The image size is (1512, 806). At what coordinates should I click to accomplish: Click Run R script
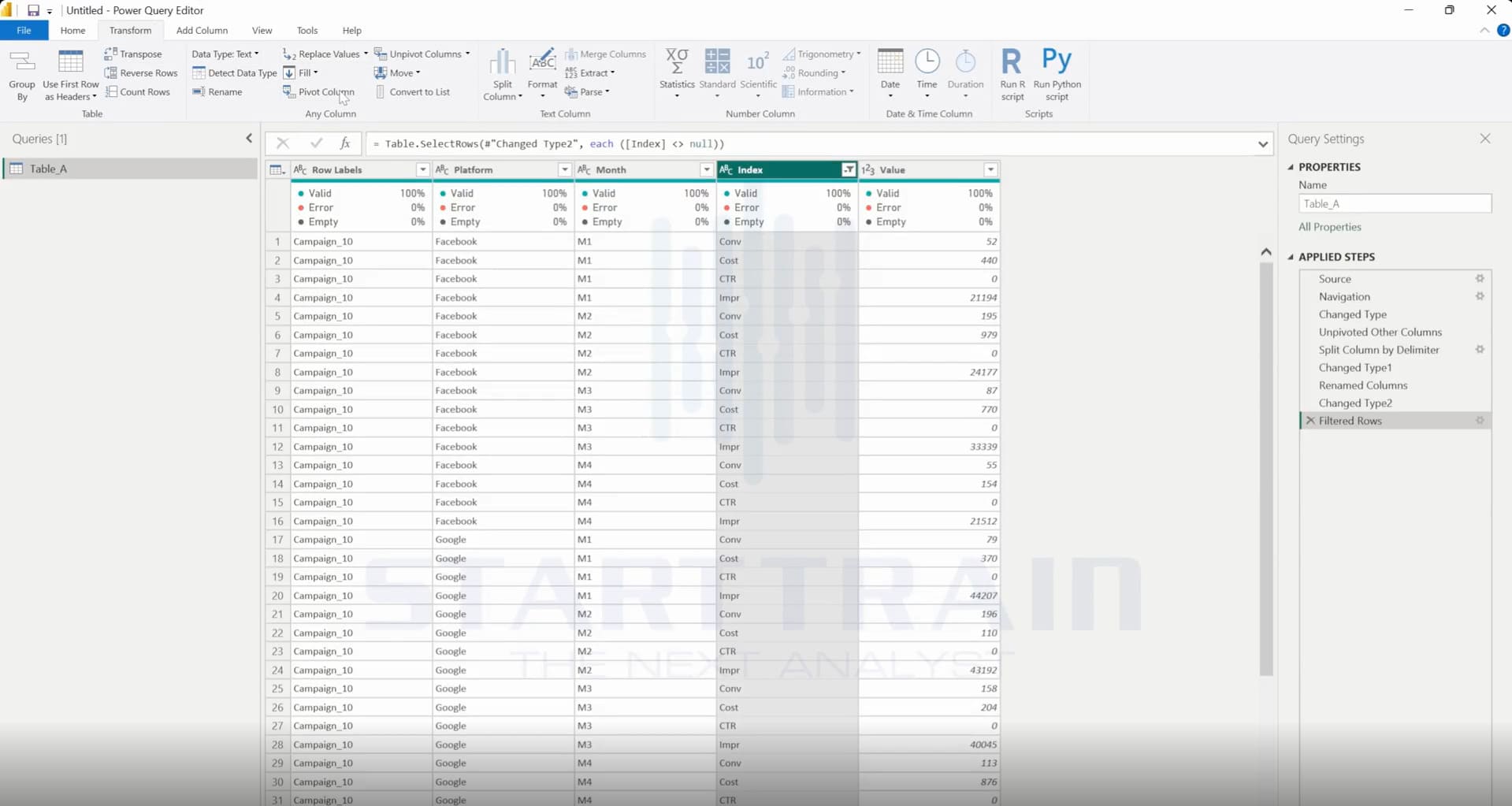tap(1012, 76)
